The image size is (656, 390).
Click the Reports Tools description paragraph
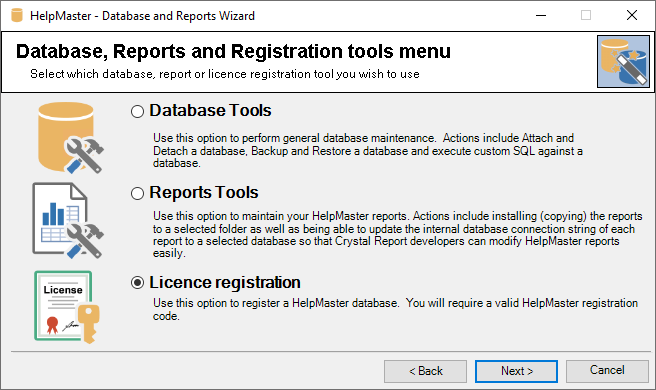(397, 235)
